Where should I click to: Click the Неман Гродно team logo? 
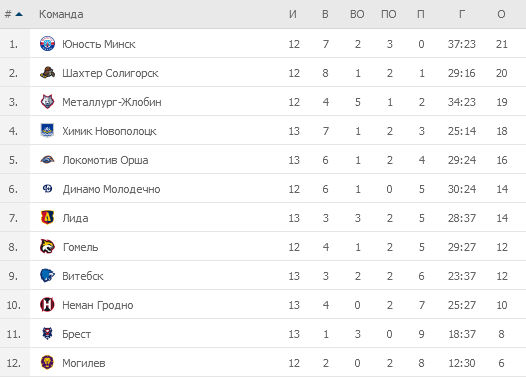[47, 305]
